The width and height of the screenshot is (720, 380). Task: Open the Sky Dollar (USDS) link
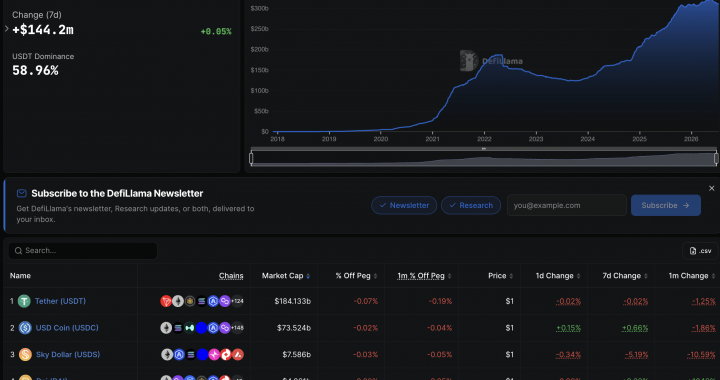click(x=68, y=354)
